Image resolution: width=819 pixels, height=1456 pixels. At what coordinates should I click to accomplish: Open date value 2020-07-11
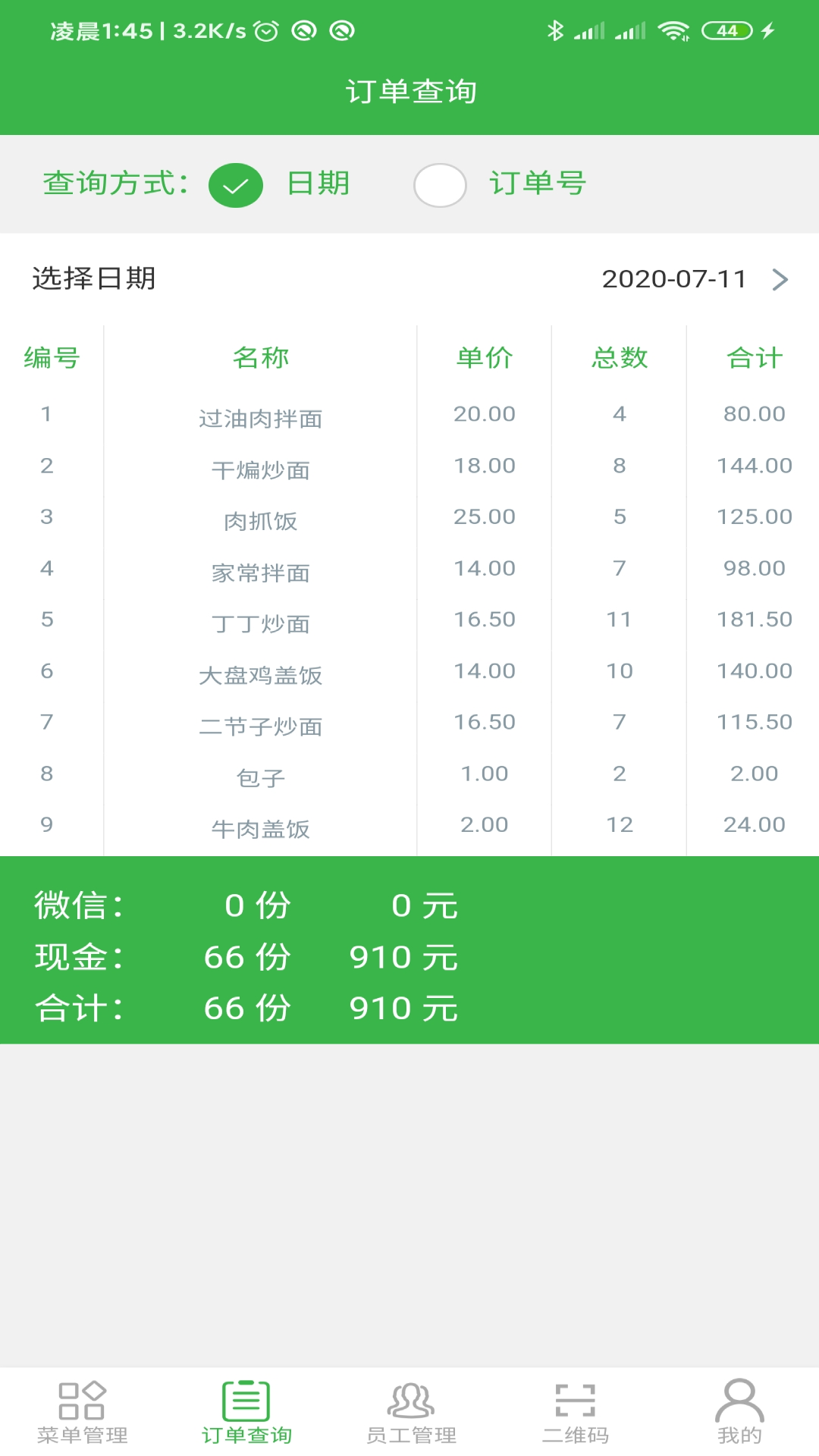[x=673, y=279]
